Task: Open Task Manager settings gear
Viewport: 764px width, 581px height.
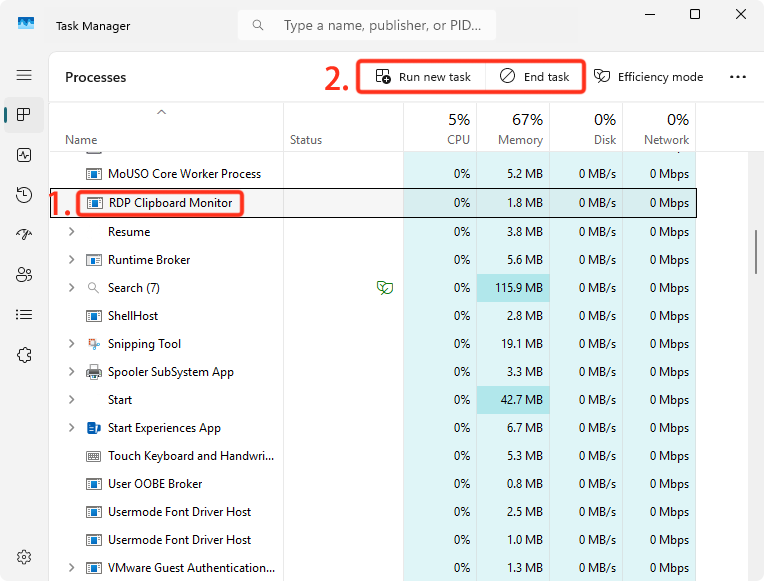Action: point(24,557)
